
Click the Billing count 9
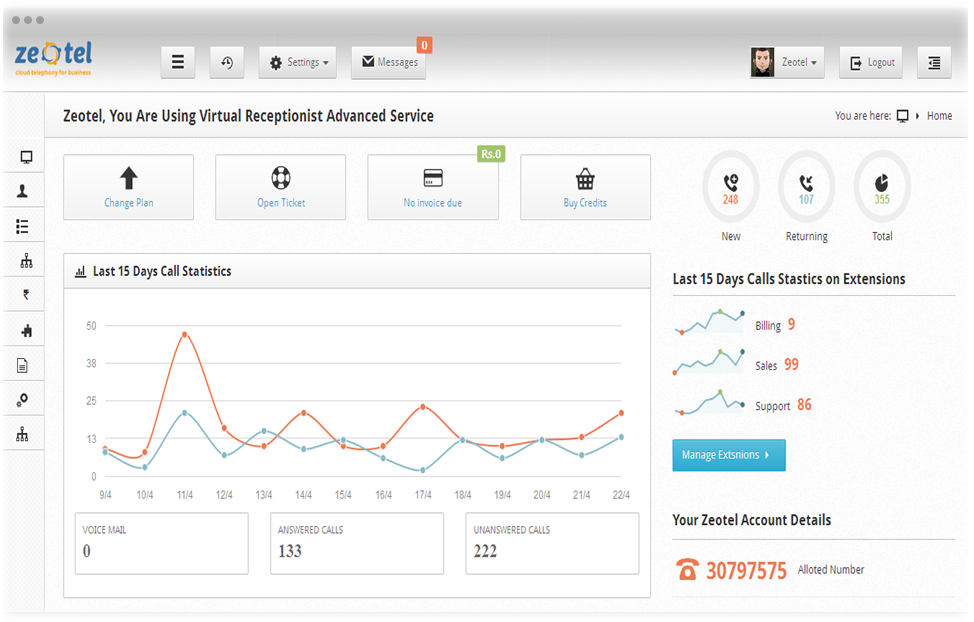click(791, 324)
